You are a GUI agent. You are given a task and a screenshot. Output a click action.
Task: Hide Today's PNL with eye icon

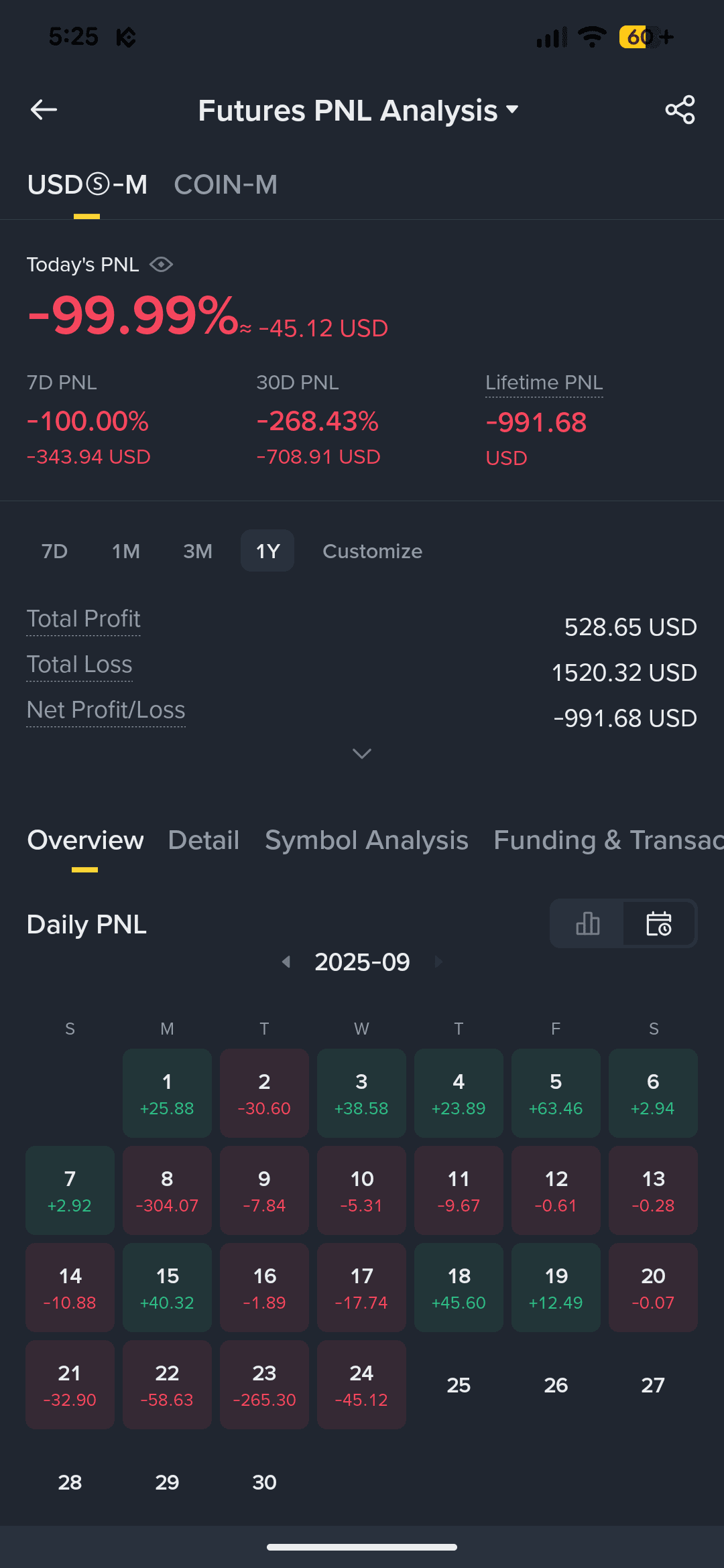(161, 265)
